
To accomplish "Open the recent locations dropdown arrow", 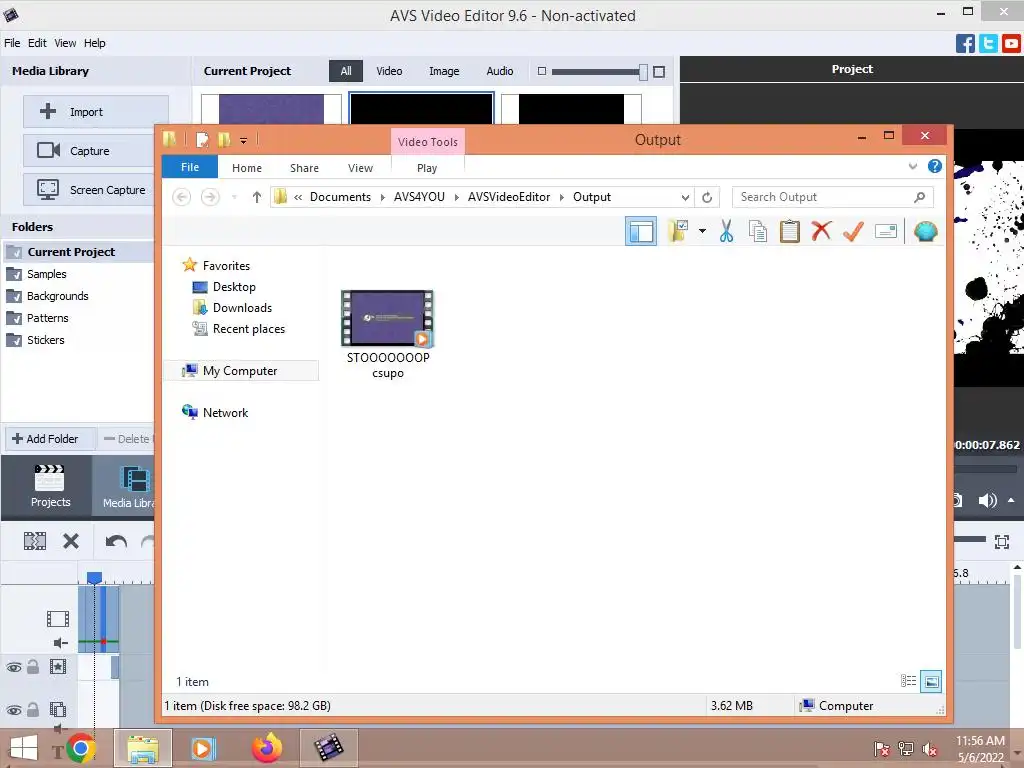I will [x=234, y=197].
